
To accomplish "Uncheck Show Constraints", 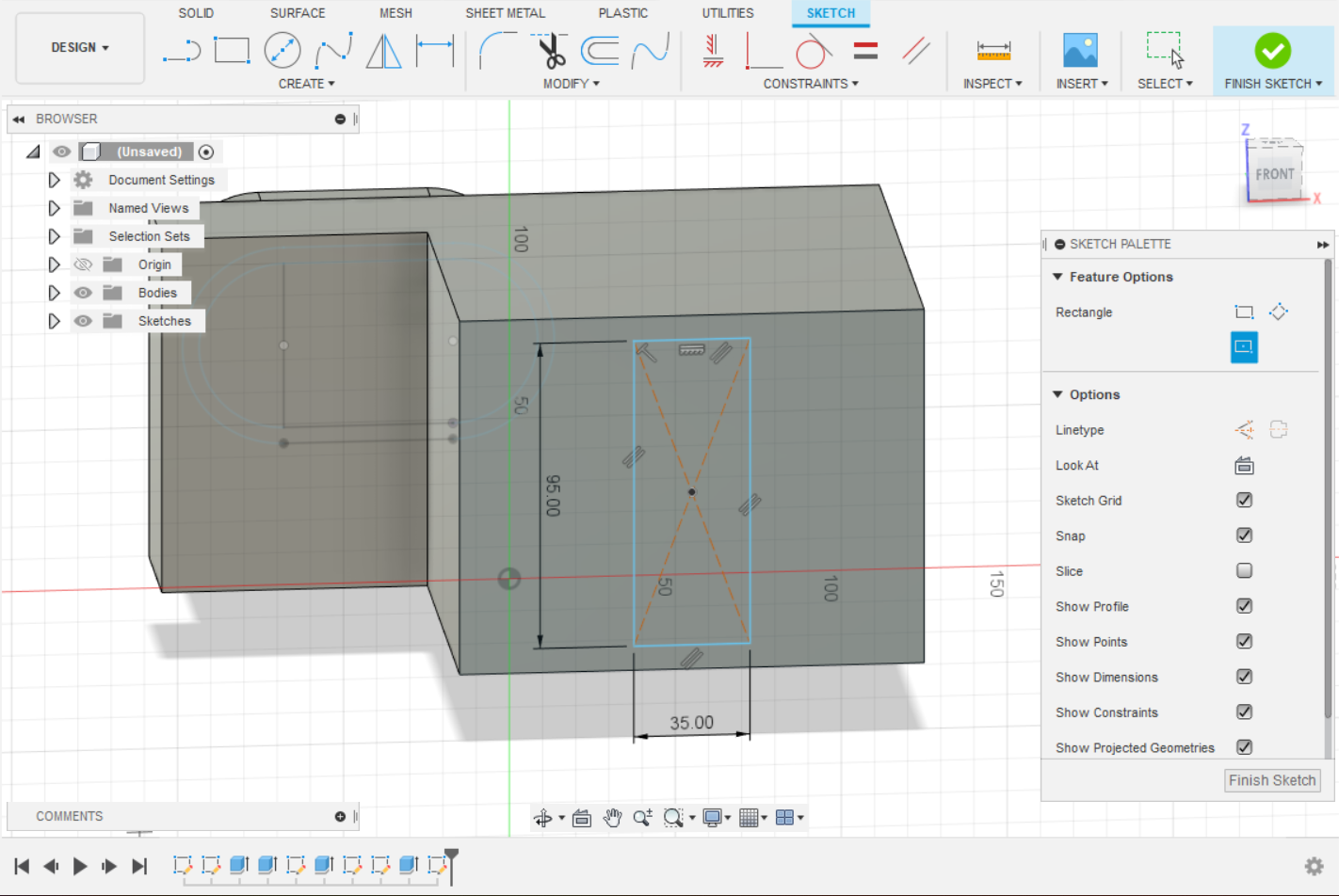I will [x=1244, y=712].
